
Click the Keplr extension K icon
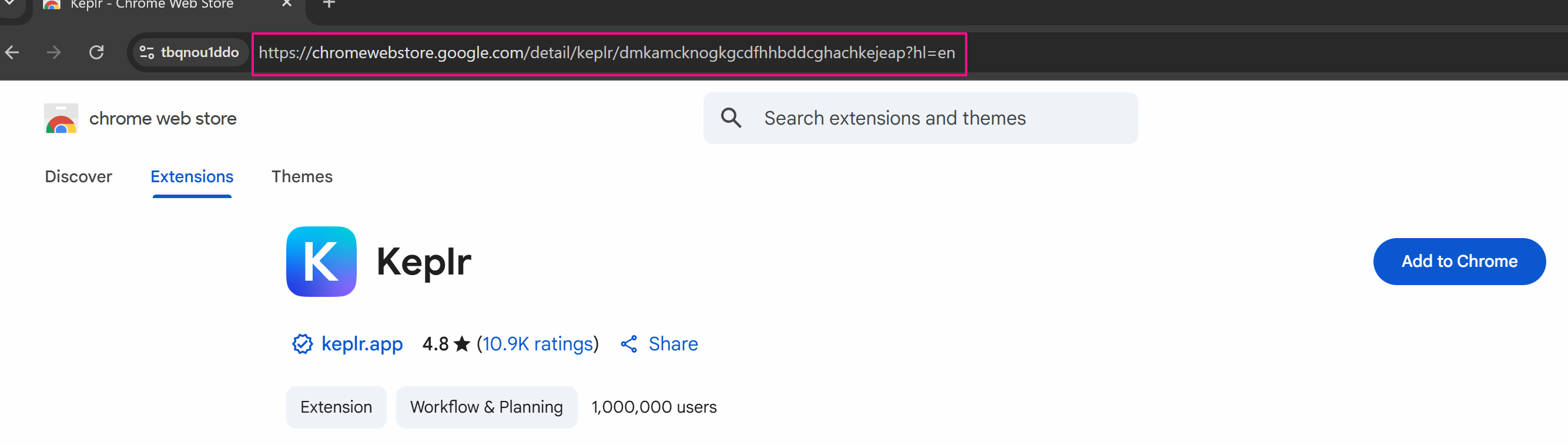[321, 262]
